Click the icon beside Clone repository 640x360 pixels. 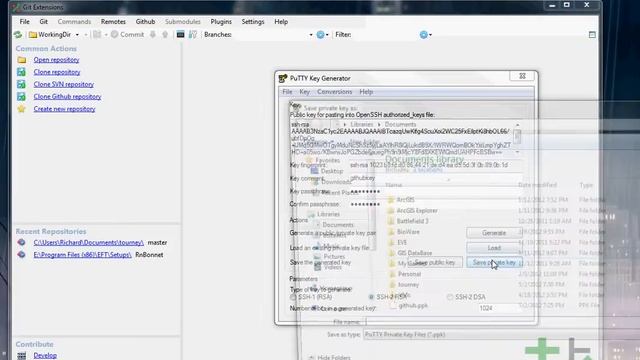[22, 72]
